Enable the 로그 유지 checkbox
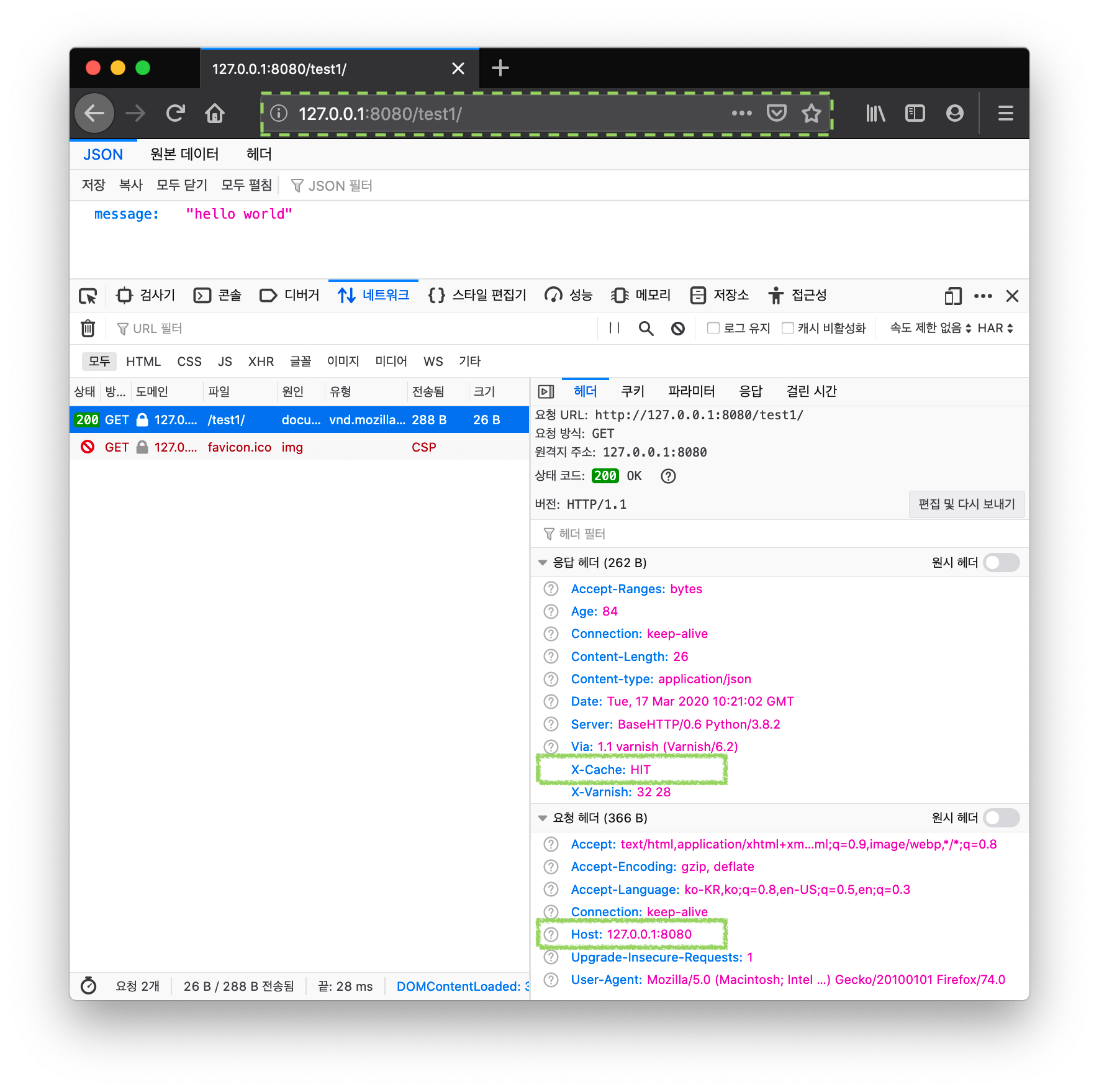The height and width of the screenshot is (1092, 1099). pyautogui.click(x=713, y=328)
